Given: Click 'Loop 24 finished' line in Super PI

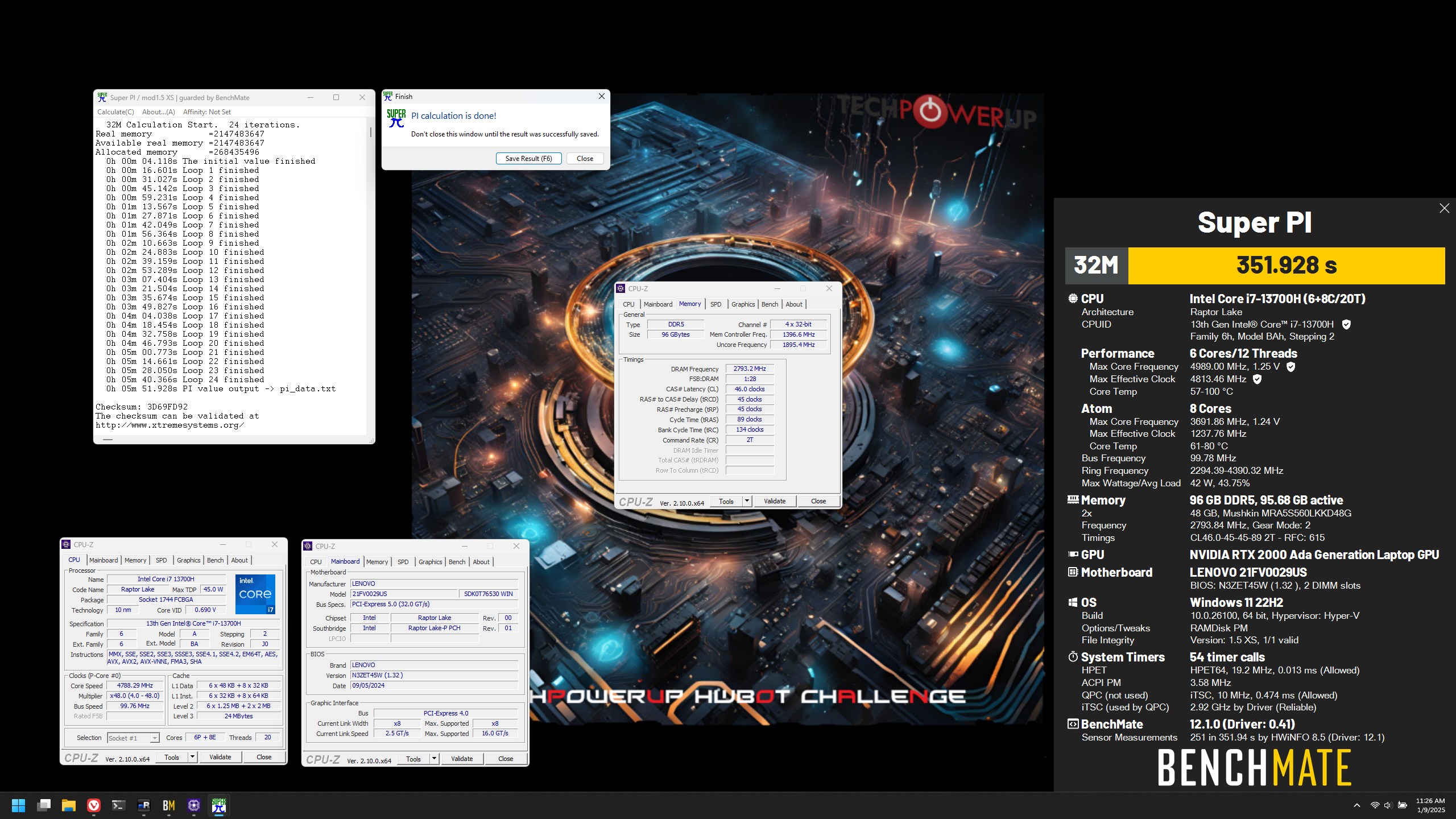Looking at the screenshot, I should click(x=185, y=380).
